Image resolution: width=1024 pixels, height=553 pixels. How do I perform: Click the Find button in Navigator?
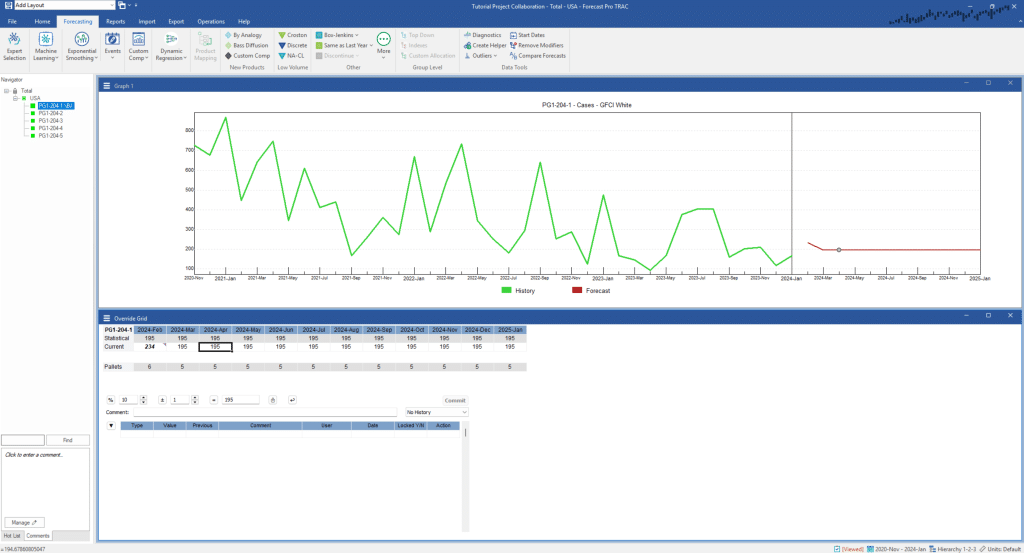pos(68,440)
